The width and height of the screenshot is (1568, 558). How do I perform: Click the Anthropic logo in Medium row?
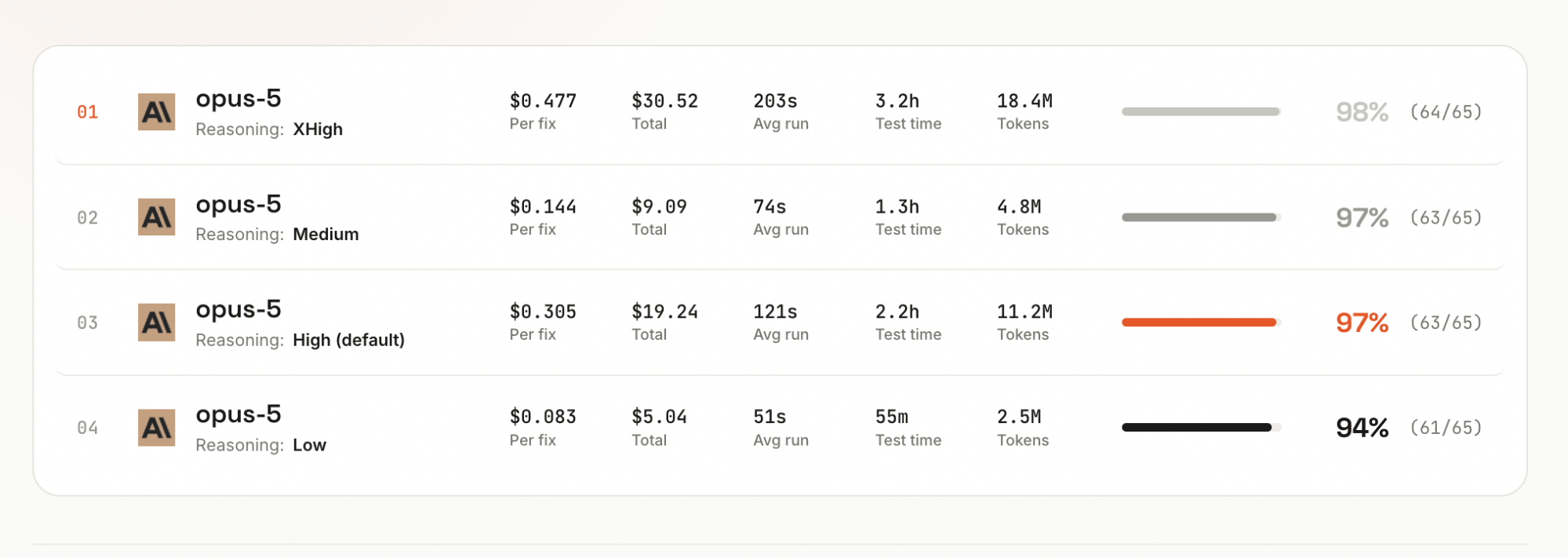tap(156, 217)
